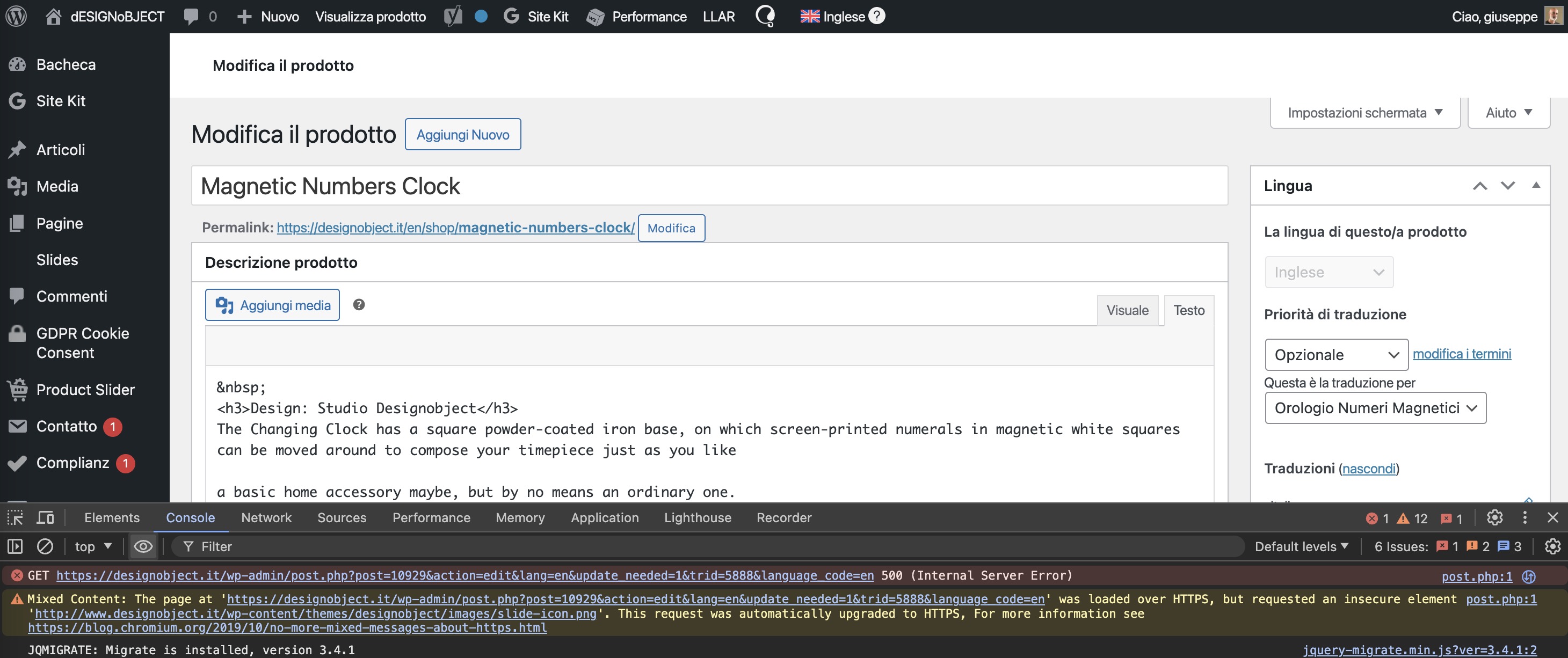The width and height of the screenshot is (1568, 658).
Task: Switch to the Network tab
Action: click(266, 517)
